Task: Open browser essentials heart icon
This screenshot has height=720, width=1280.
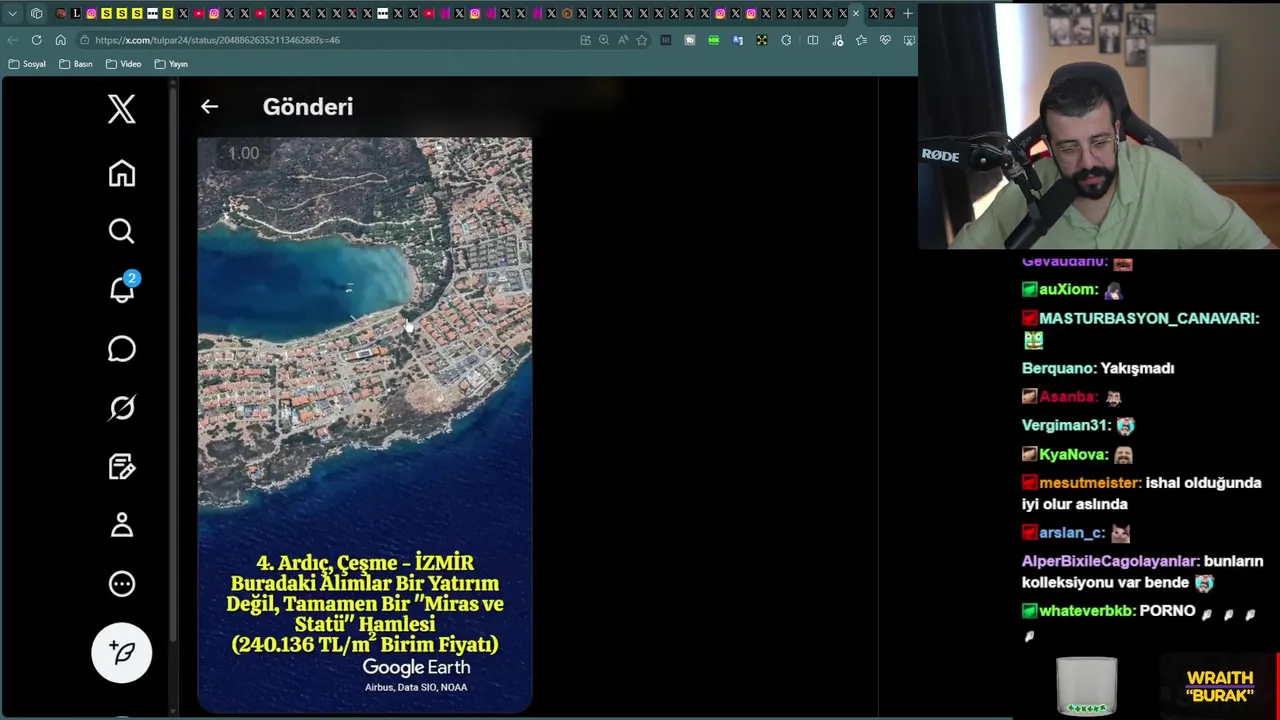Action: (885, 40)
